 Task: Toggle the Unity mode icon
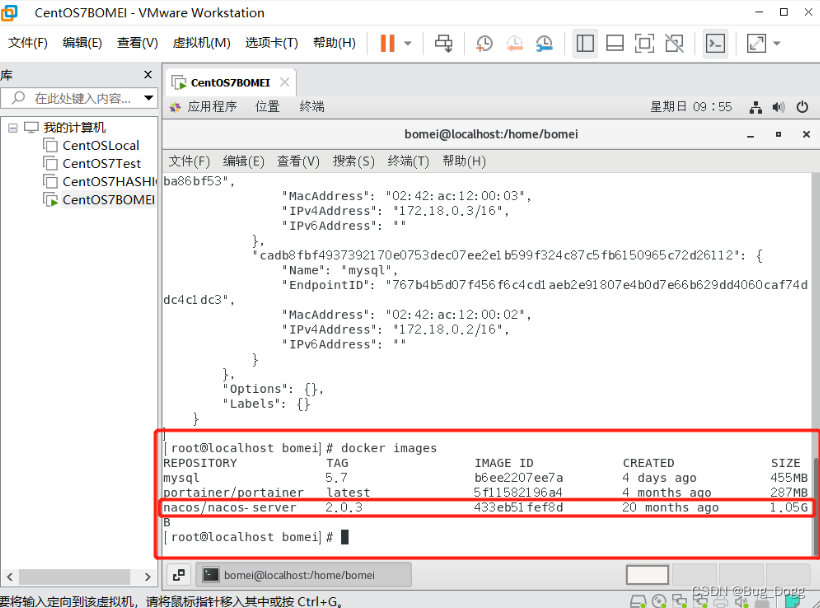[x=675, y=43]
